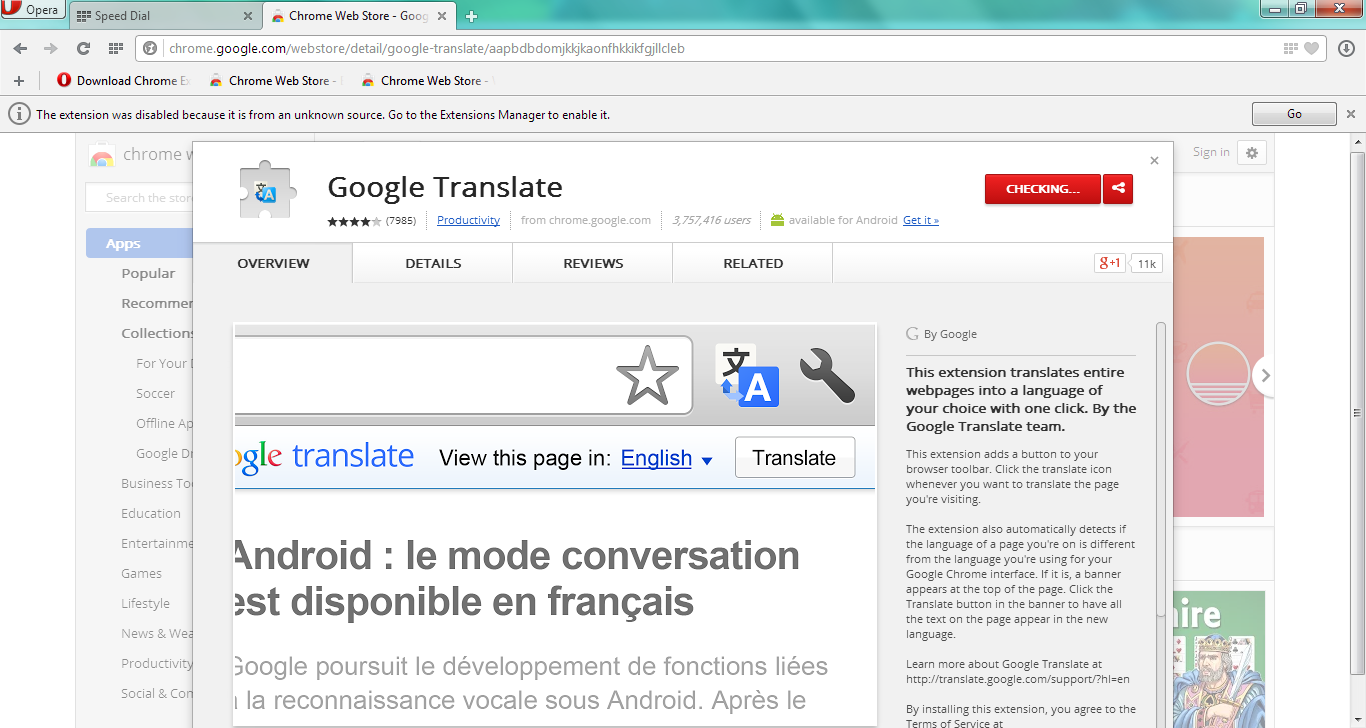This screenshot has width=1366, height=728.
Task: Share the extension with share button
Action: point(1118,189)
